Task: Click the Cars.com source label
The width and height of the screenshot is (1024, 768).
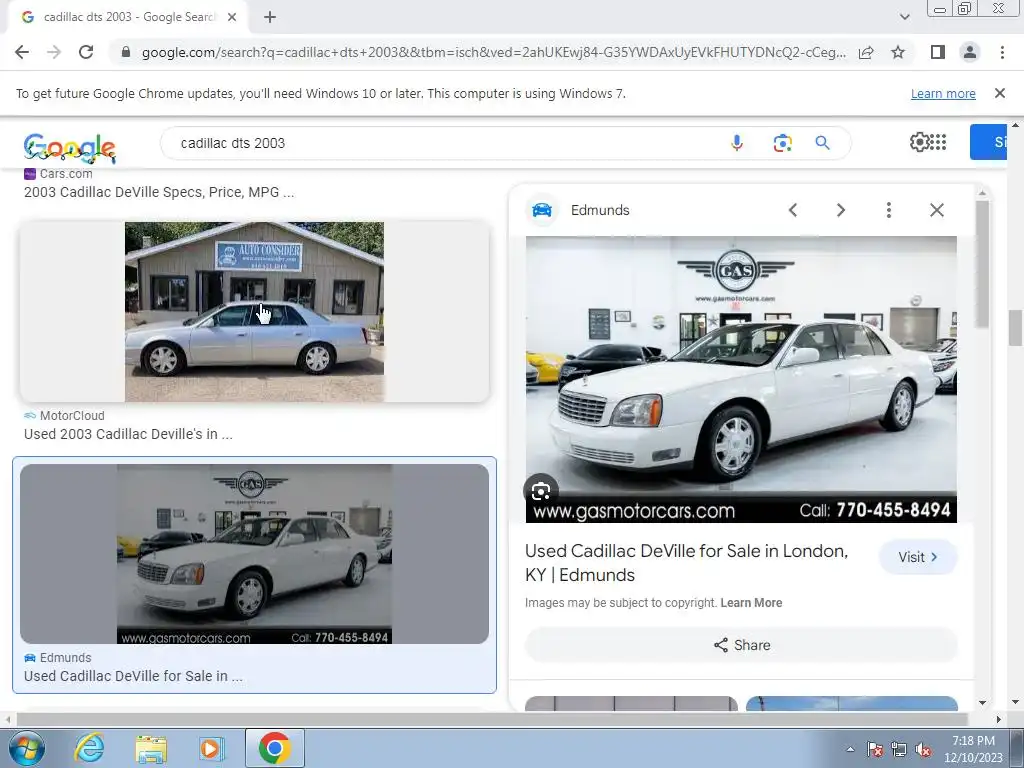Action: pyautogui.click(x=66, y=174)
